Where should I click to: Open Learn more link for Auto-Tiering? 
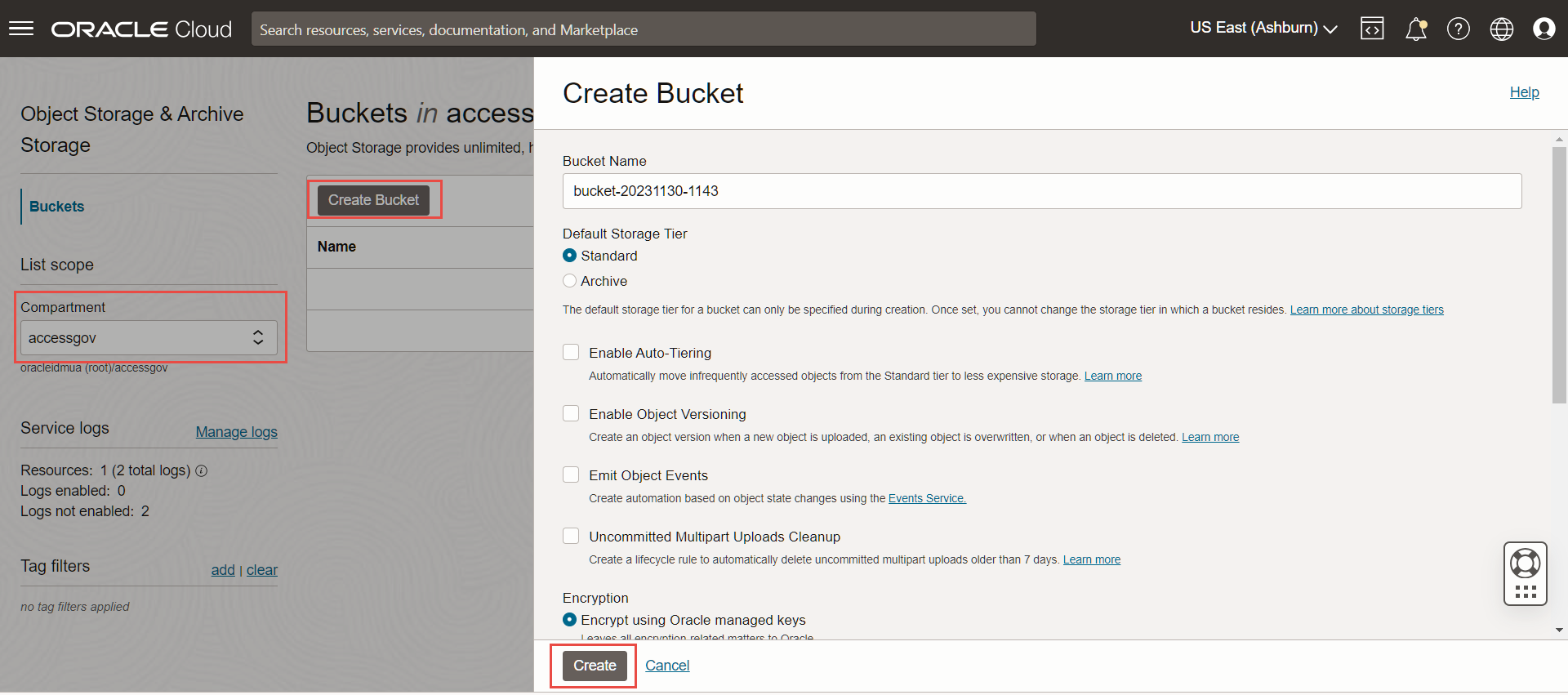pyautogui.click(x=1112, y=376)
